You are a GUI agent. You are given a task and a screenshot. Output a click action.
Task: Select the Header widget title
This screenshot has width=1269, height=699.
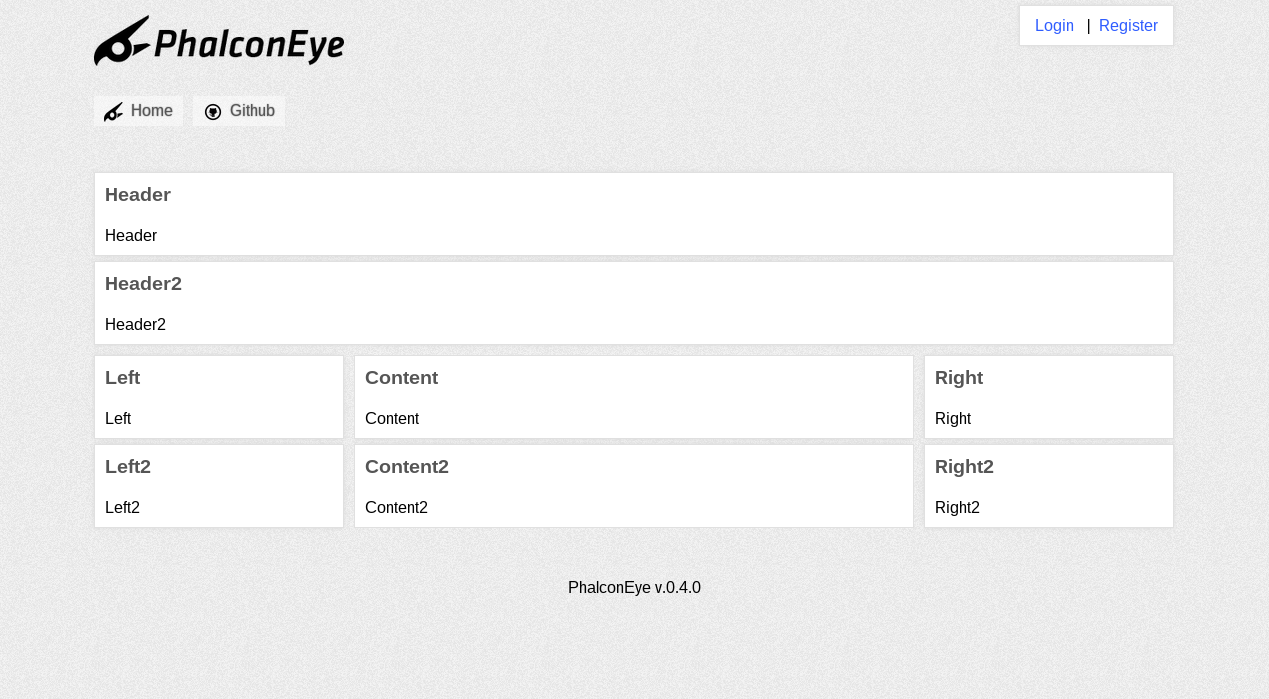[138, 195]
